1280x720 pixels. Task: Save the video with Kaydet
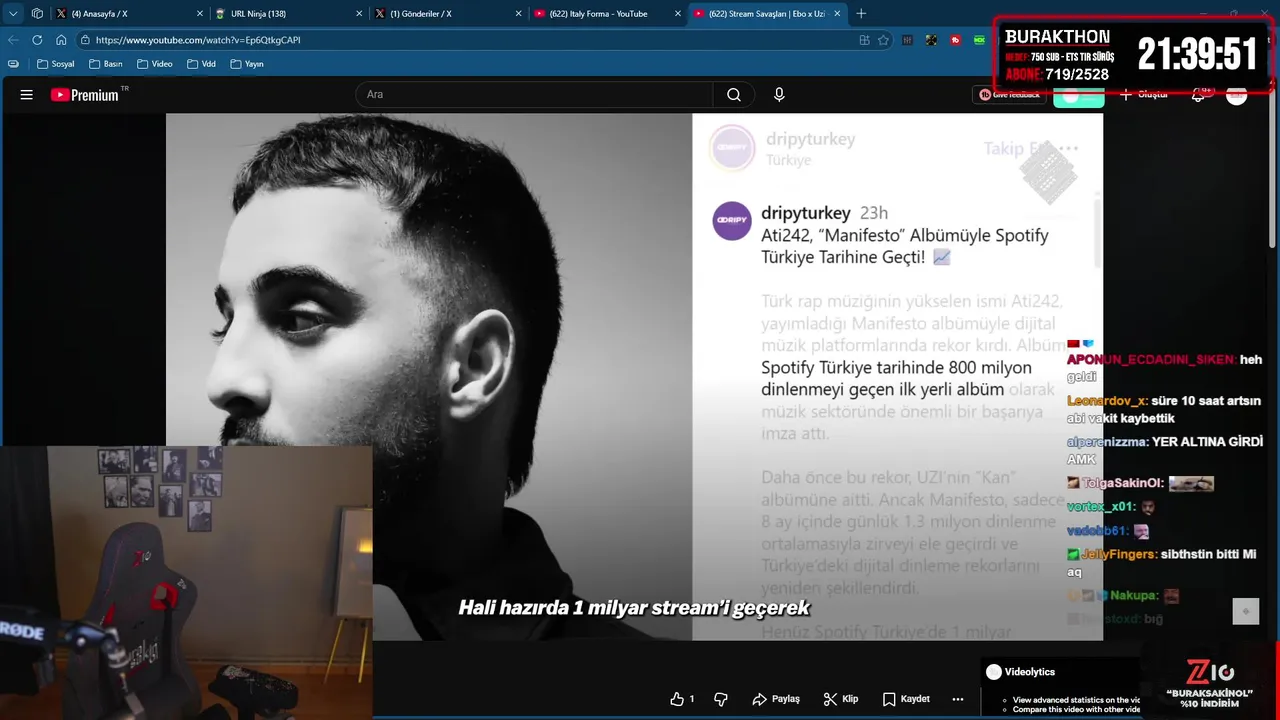click(906, 699)
